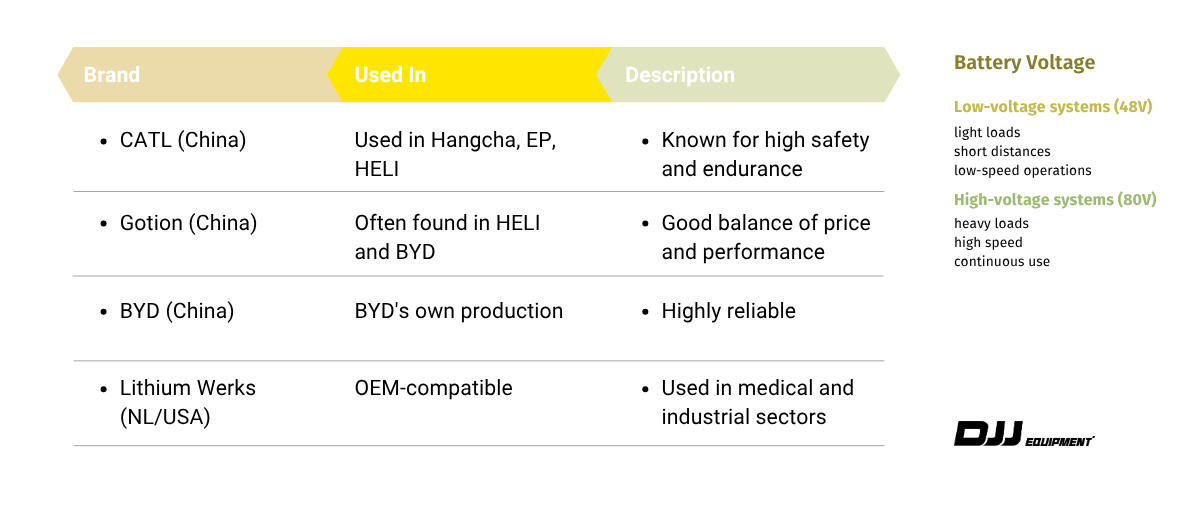The image size is (1200, 512).
Task: Click the Battery Voltage heading
Action: pyautogui.click(x=1024, y=63)
